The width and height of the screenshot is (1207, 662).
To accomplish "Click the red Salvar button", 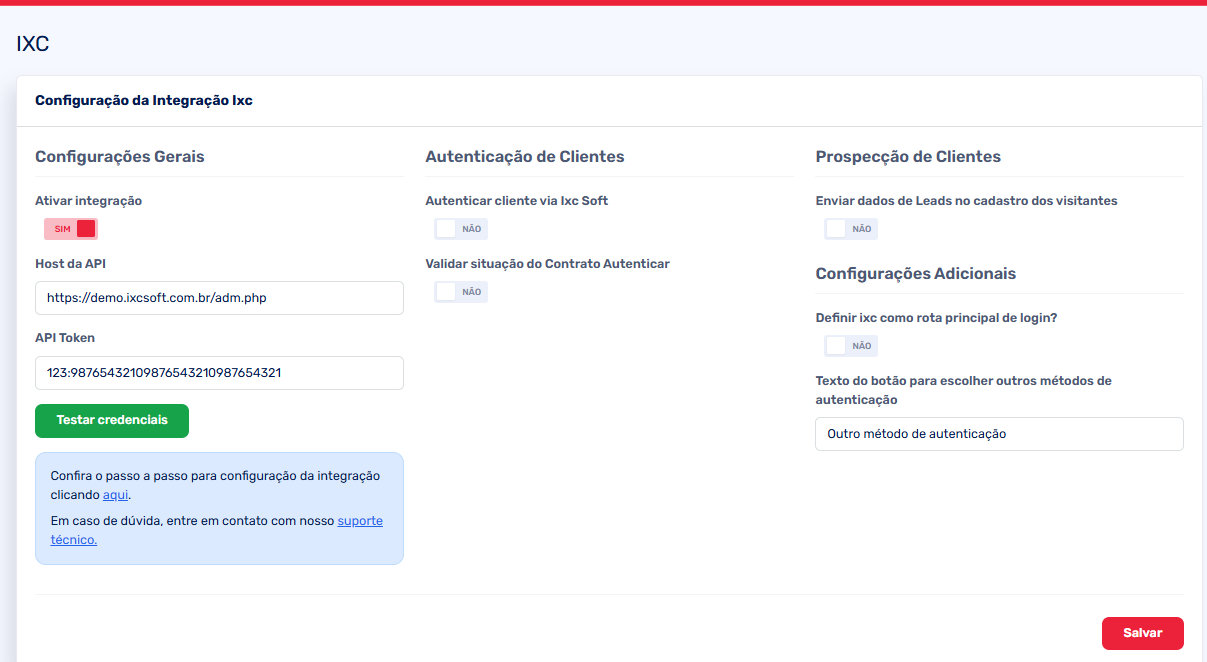I will (1142, 633).
